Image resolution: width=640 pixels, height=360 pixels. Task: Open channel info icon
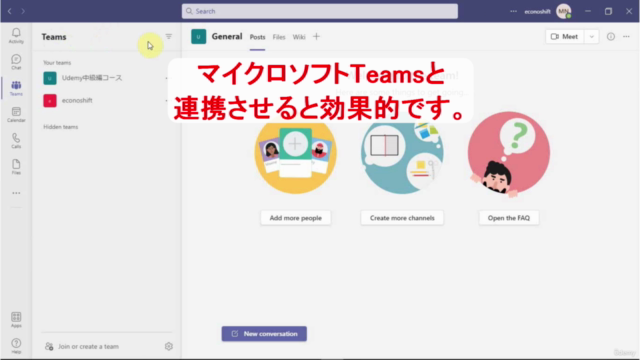coord(611,37)
